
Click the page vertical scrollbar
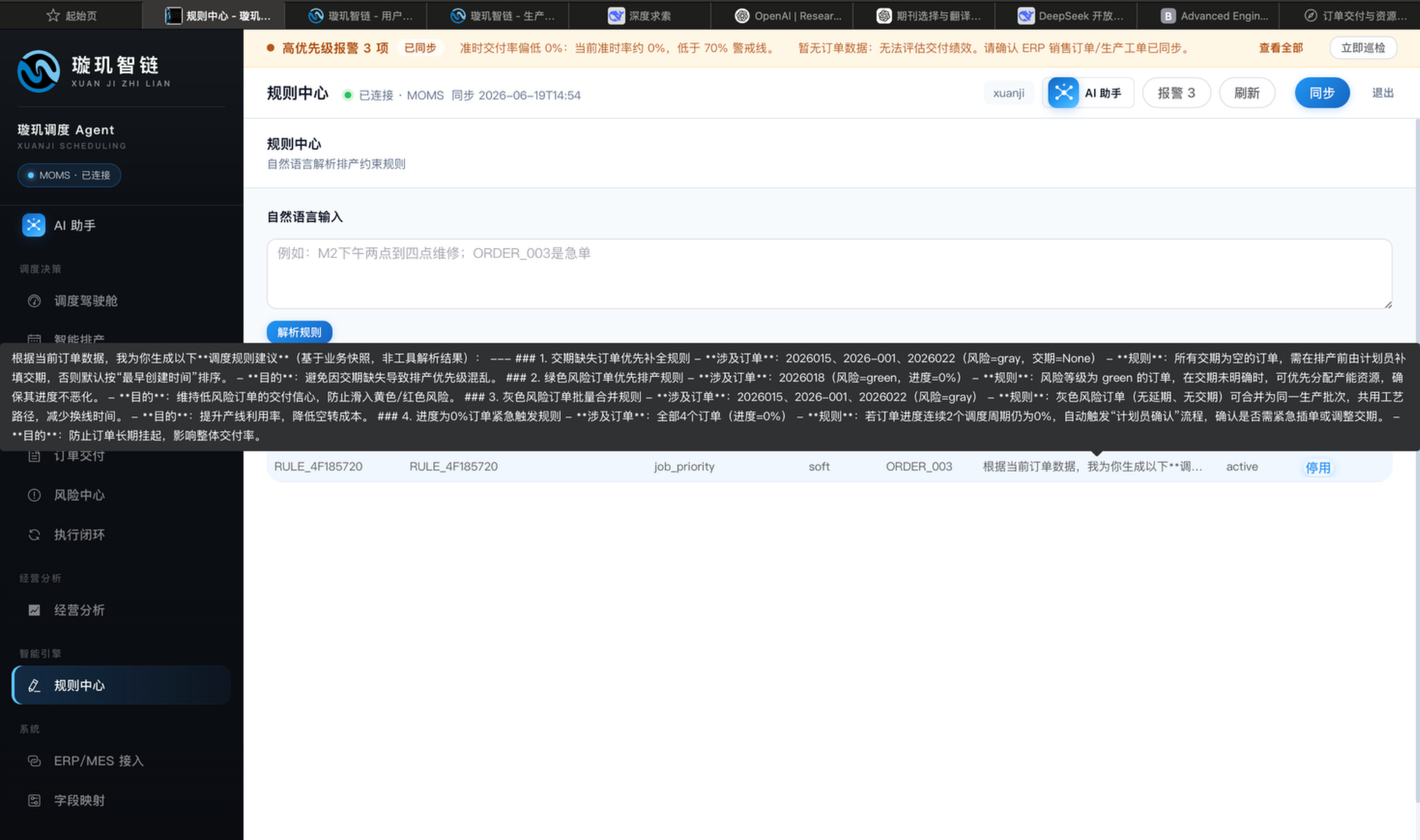click(x=1417, y=459)
